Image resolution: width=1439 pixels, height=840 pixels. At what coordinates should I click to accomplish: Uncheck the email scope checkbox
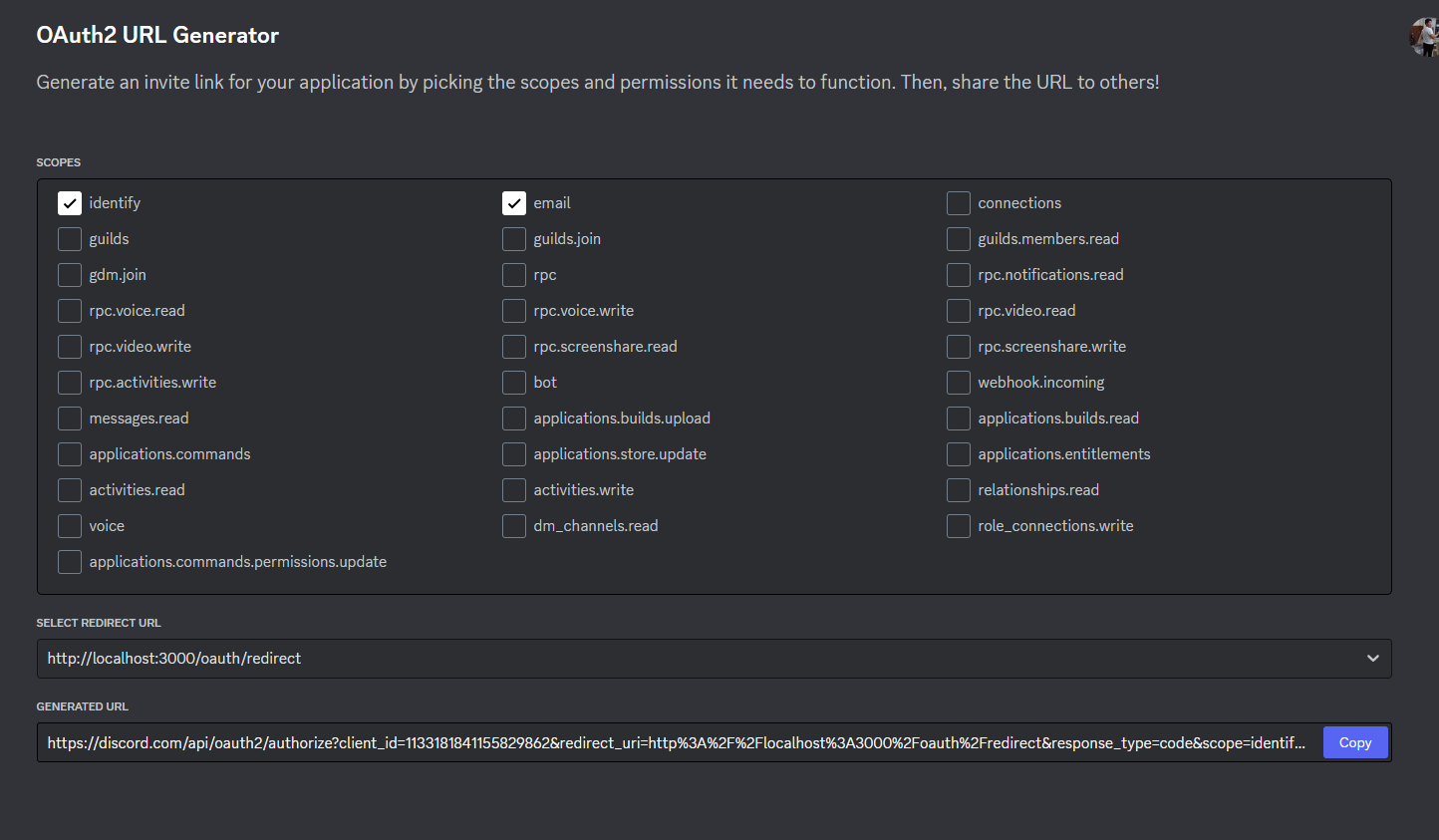[x=514, y=203]
